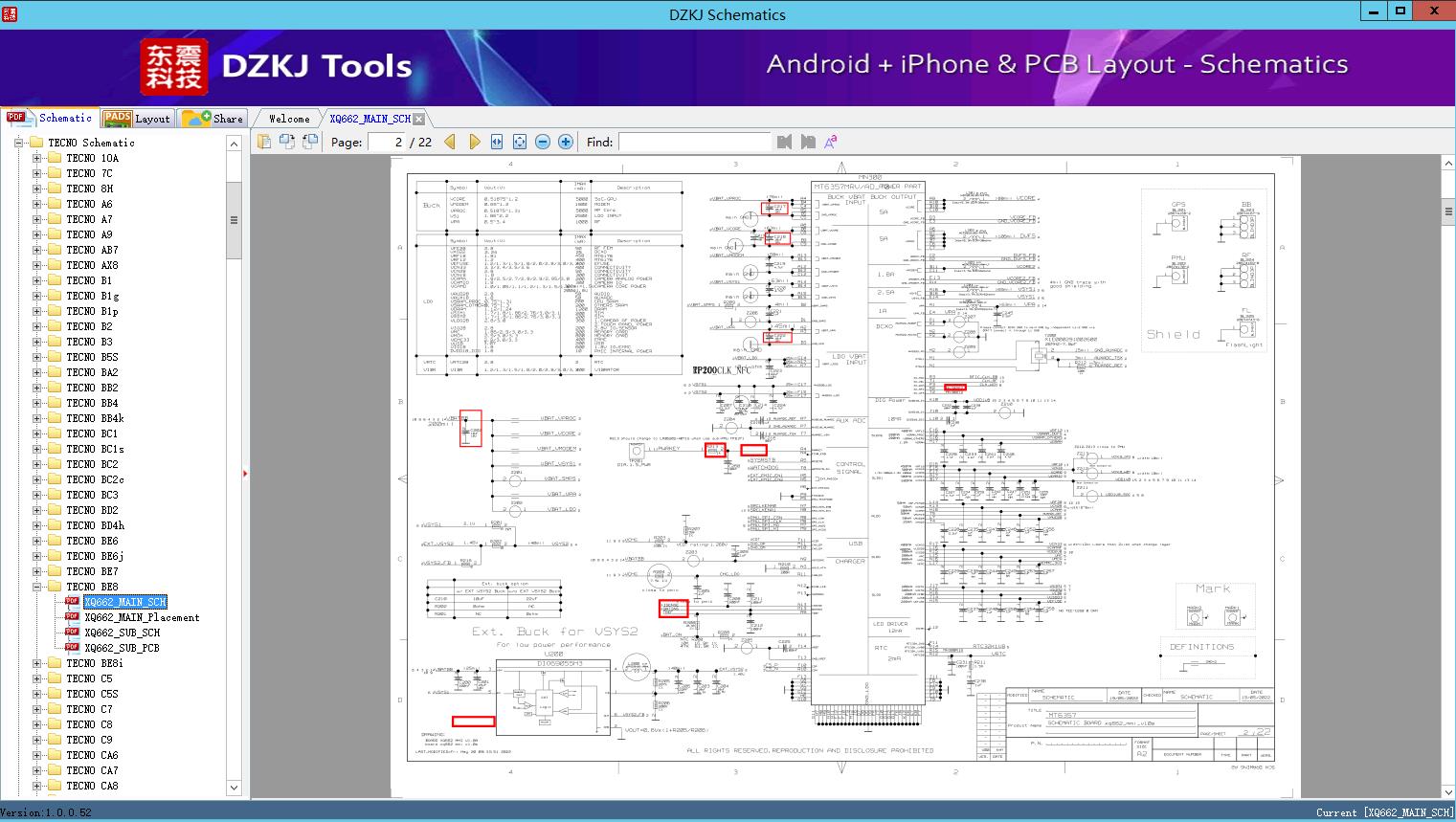Open the Share tab
Image resolution: width=1456 pixels, height=822 pixels.
(213, 119)
